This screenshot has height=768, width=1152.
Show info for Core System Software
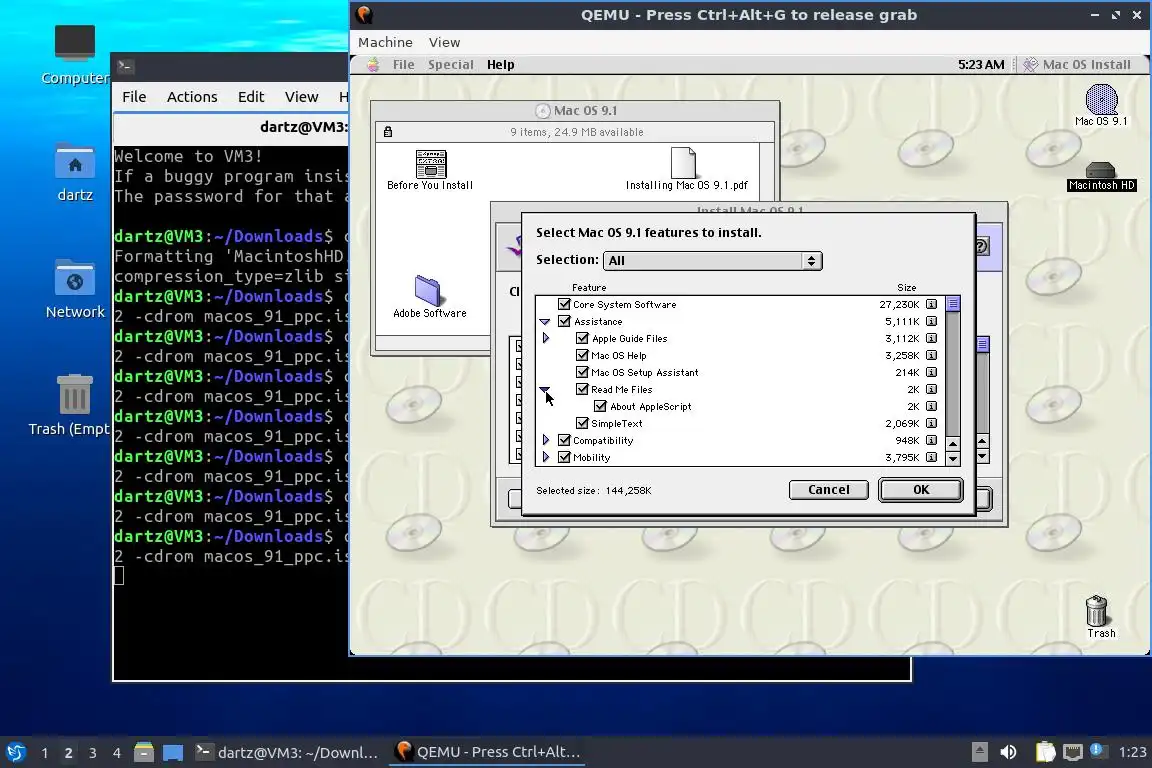(931, 304)
